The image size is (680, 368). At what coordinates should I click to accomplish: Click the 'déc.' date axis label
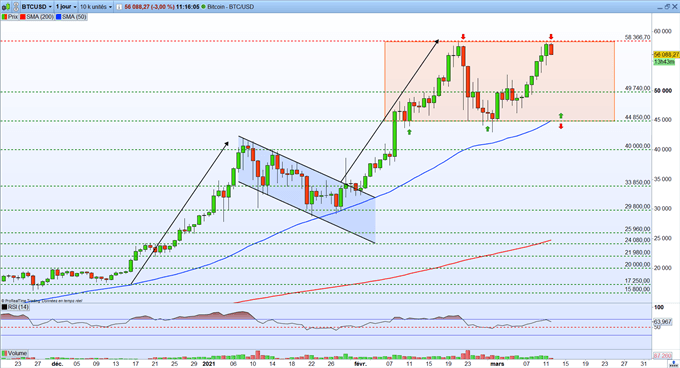57,364
